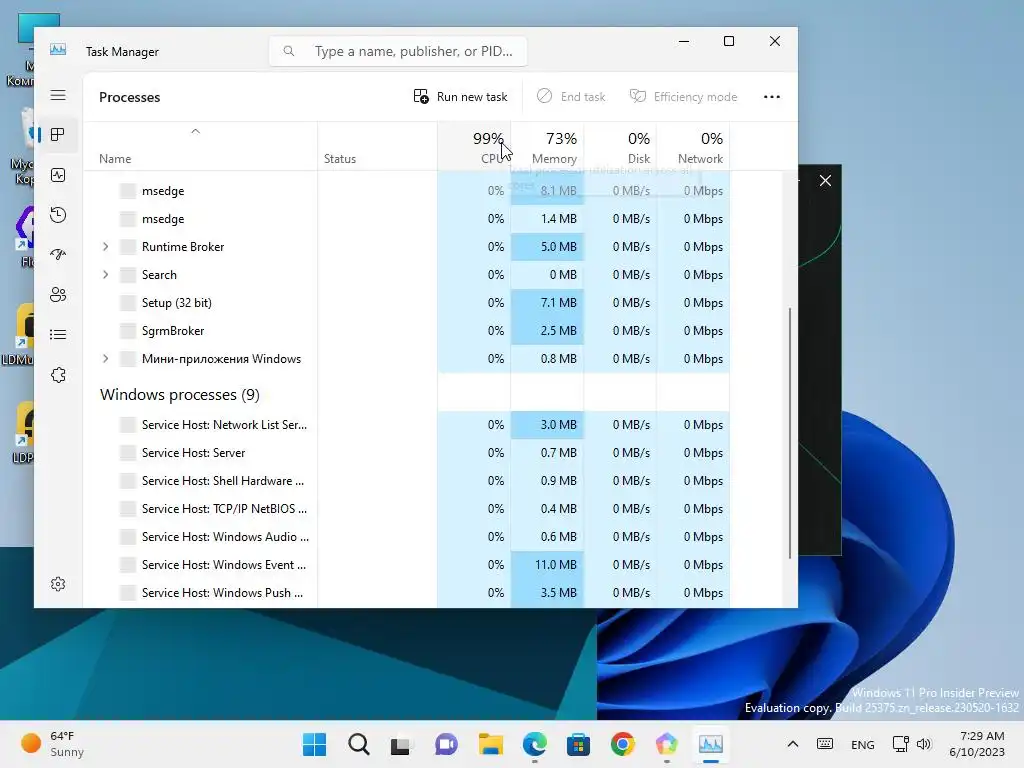Open the Chat app on the taskbar
The width and height of the screenshot is (1024, 768).
tap(446, 744)
